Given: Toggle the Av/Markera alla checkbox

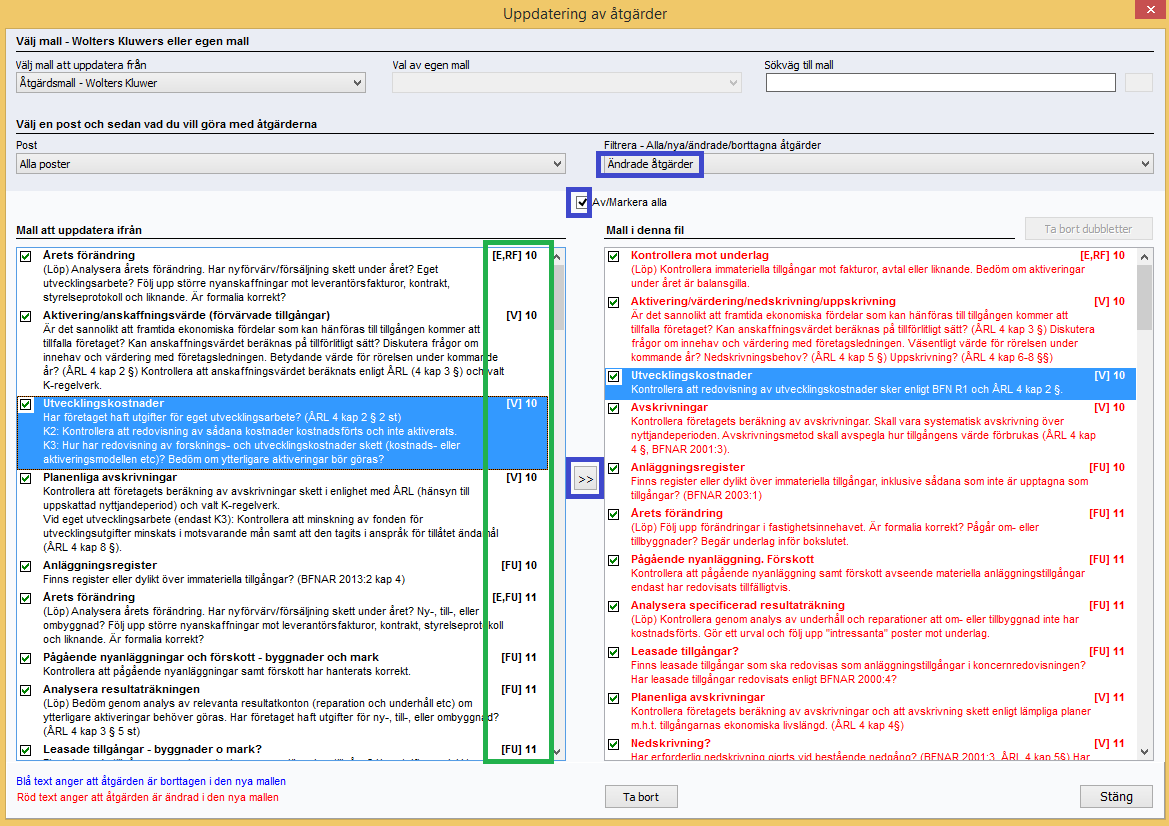Looking at the screenshot, I should click(x=582, y=202).
